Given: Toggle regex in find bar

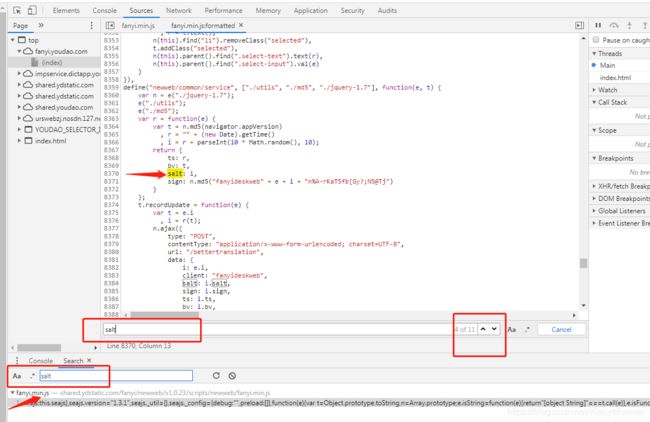Looking at the screenshot, I should 527,330.
